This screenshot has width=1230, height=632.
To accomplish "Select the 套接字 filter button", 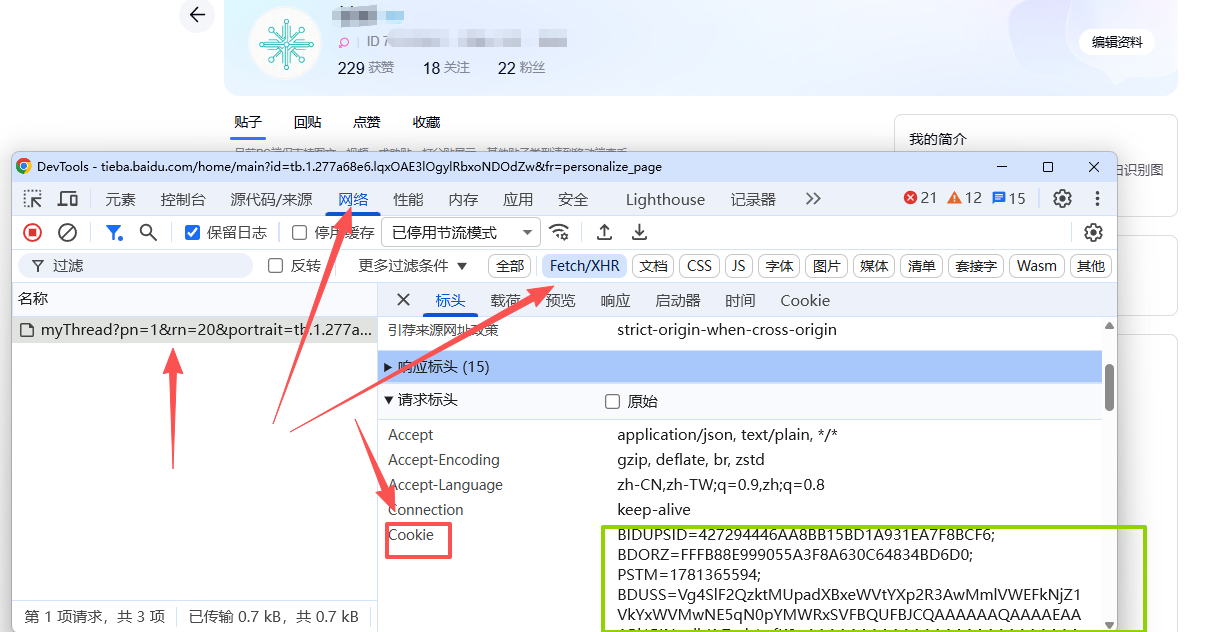I will click(976, 265).
